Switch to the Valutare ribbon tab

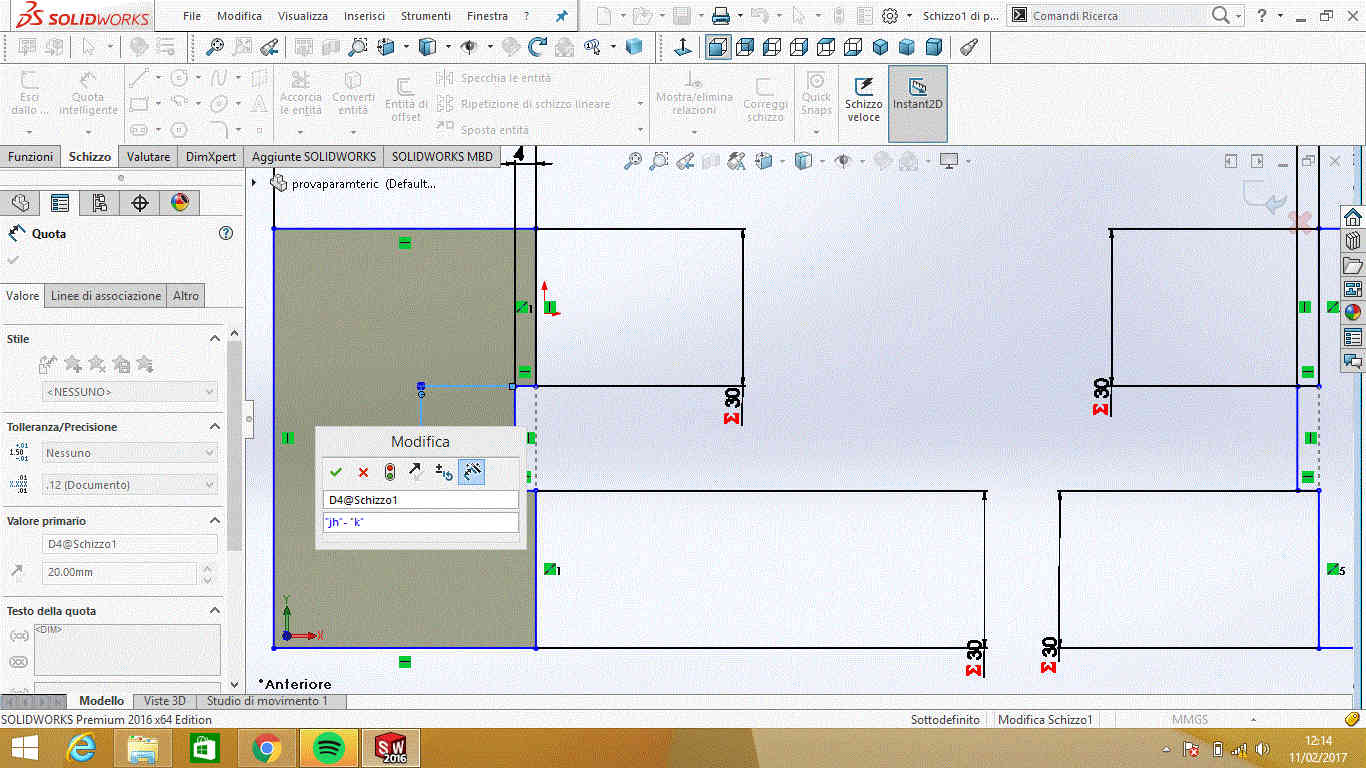pos(148,157)
